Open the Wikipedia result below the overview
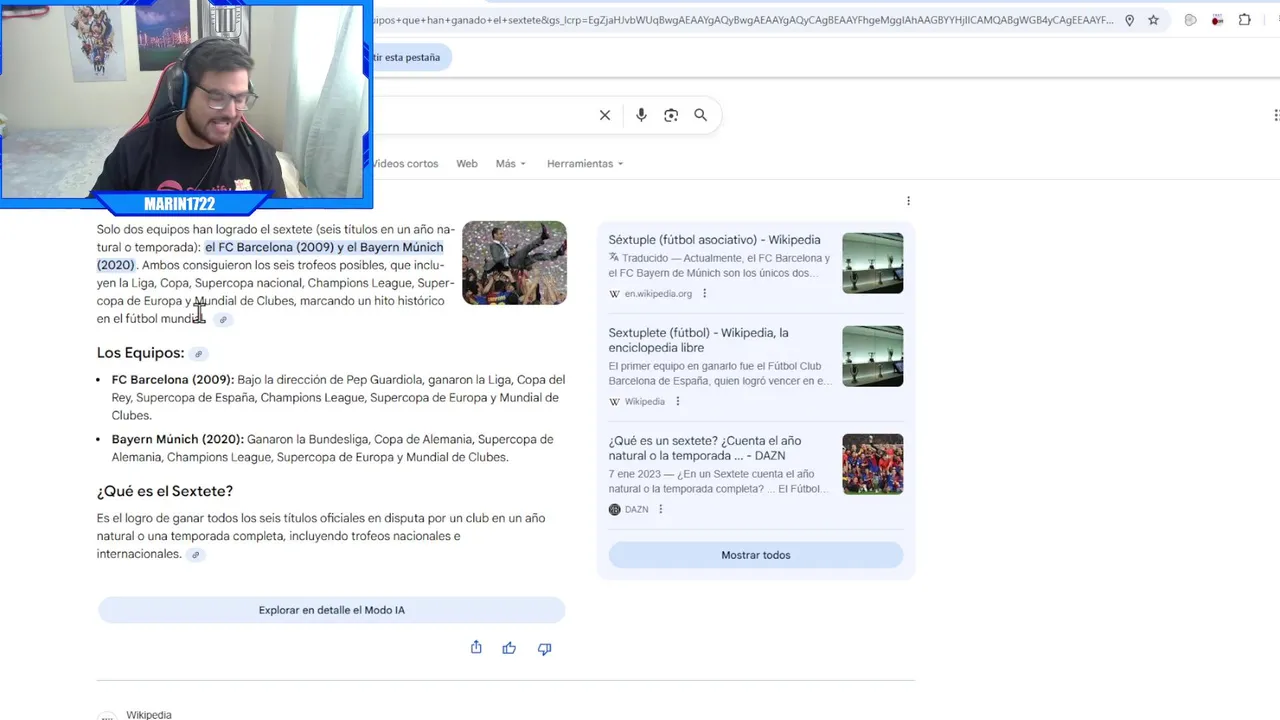Screen dimensions: 1280x720 149,715
